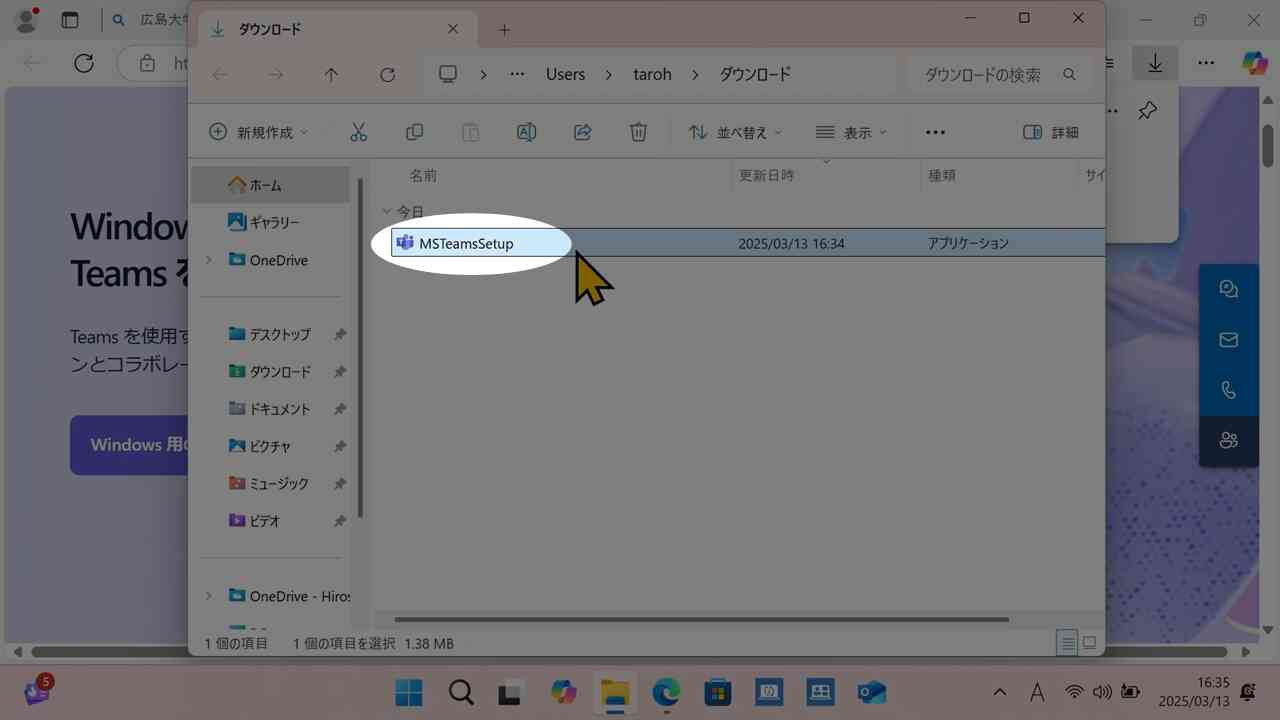1280x720 pixels.
Task: Click the refresh icon in File Explorer
Action: point(387,74)
